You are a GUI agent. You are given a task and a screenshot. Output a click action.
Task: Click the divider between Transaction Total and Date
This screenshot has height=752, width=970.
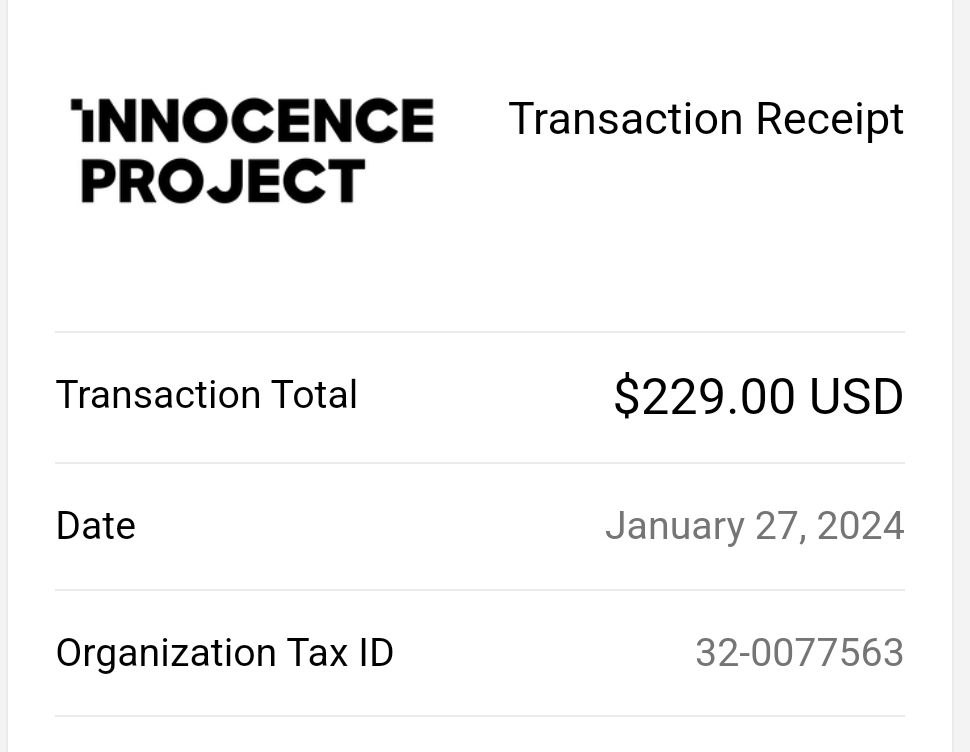(480, 463)
